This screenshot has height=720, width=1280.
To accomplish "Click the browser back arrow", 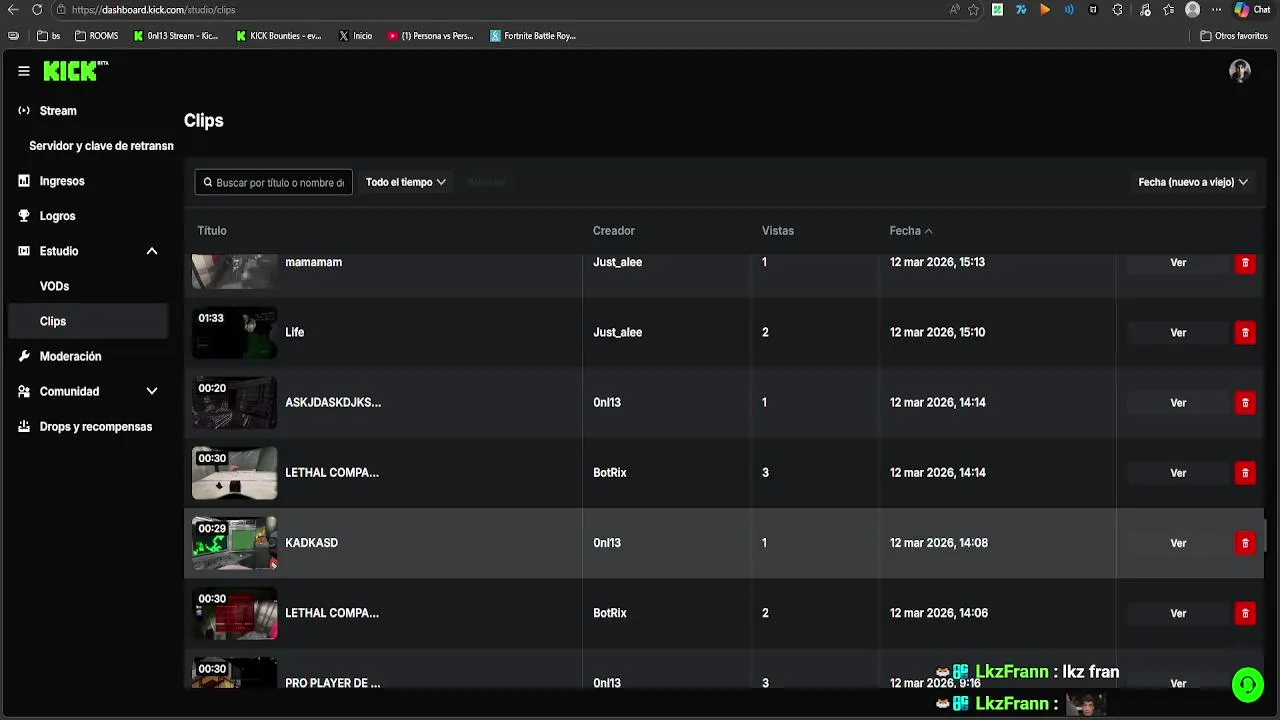I will click(x=13, y=10).
